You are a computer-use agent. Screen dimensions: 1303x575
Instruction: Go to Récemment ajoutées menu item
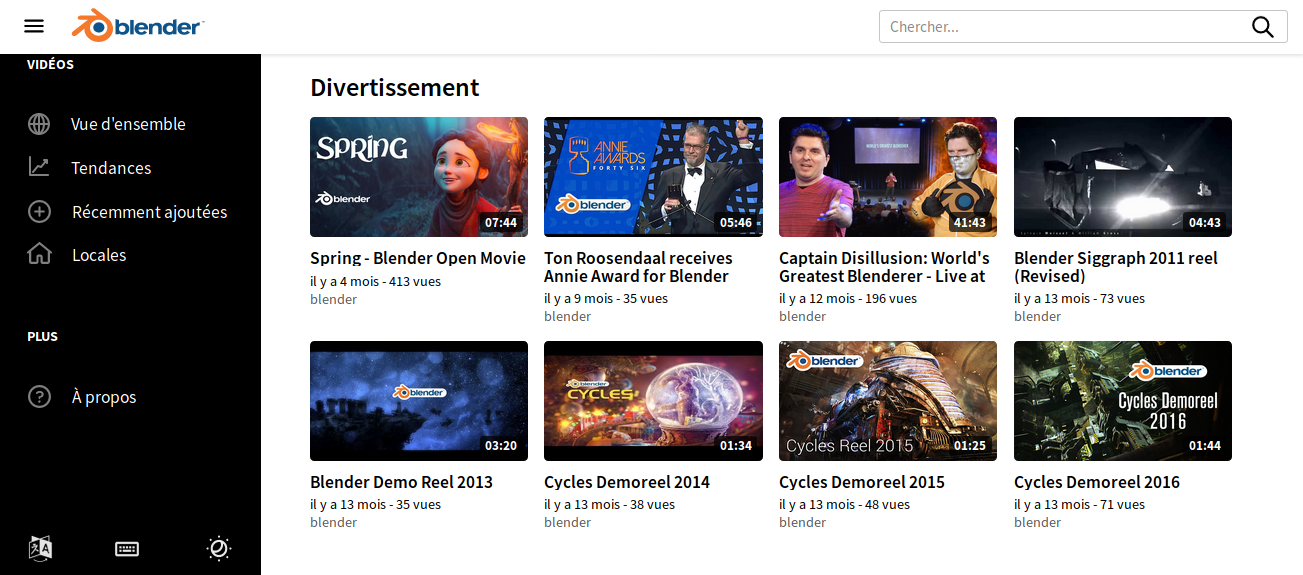pyautogui.click(x=149, y=212)
